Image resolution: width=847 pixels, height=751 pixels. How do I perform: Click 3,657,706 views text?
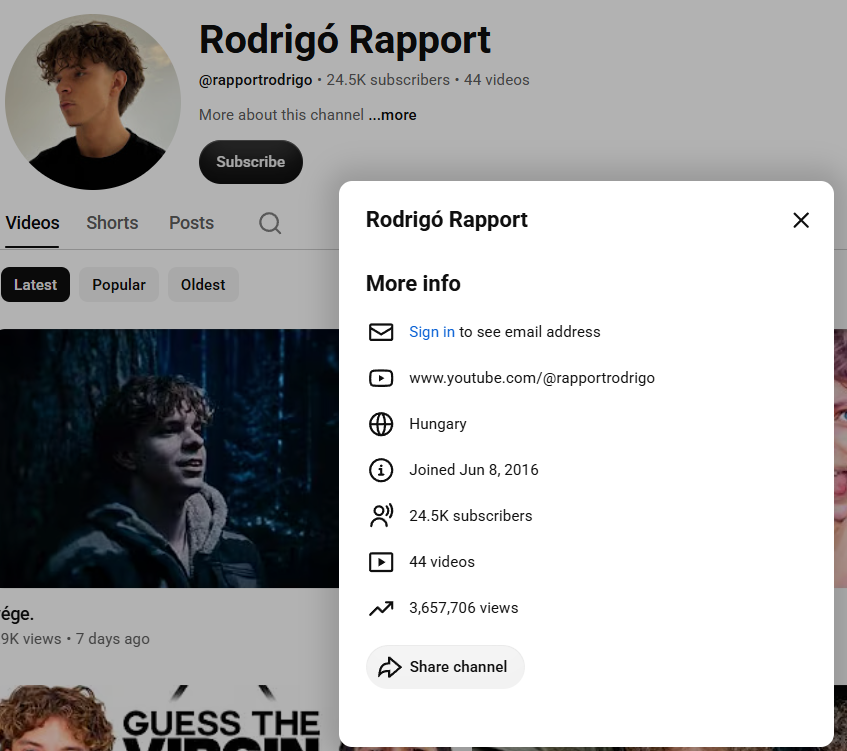point(463,608)
